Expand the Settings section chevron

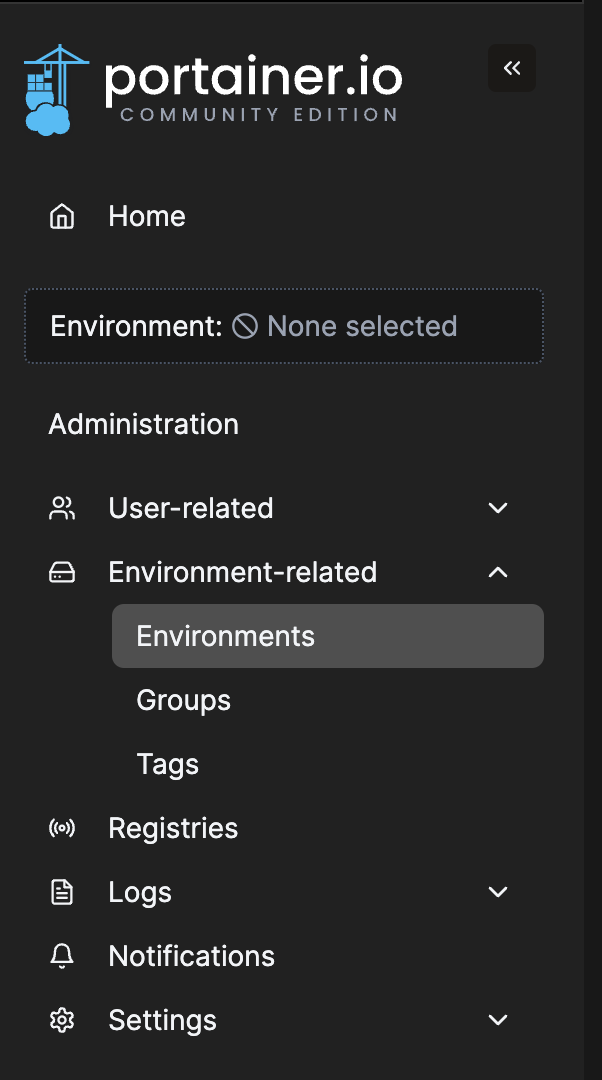(x=498, y=1020)
